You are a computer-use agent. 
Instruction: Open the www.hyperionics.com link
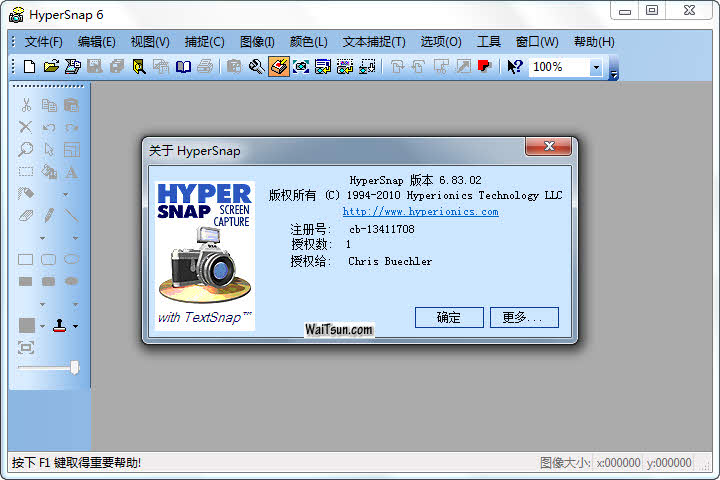tap(420, 212)
